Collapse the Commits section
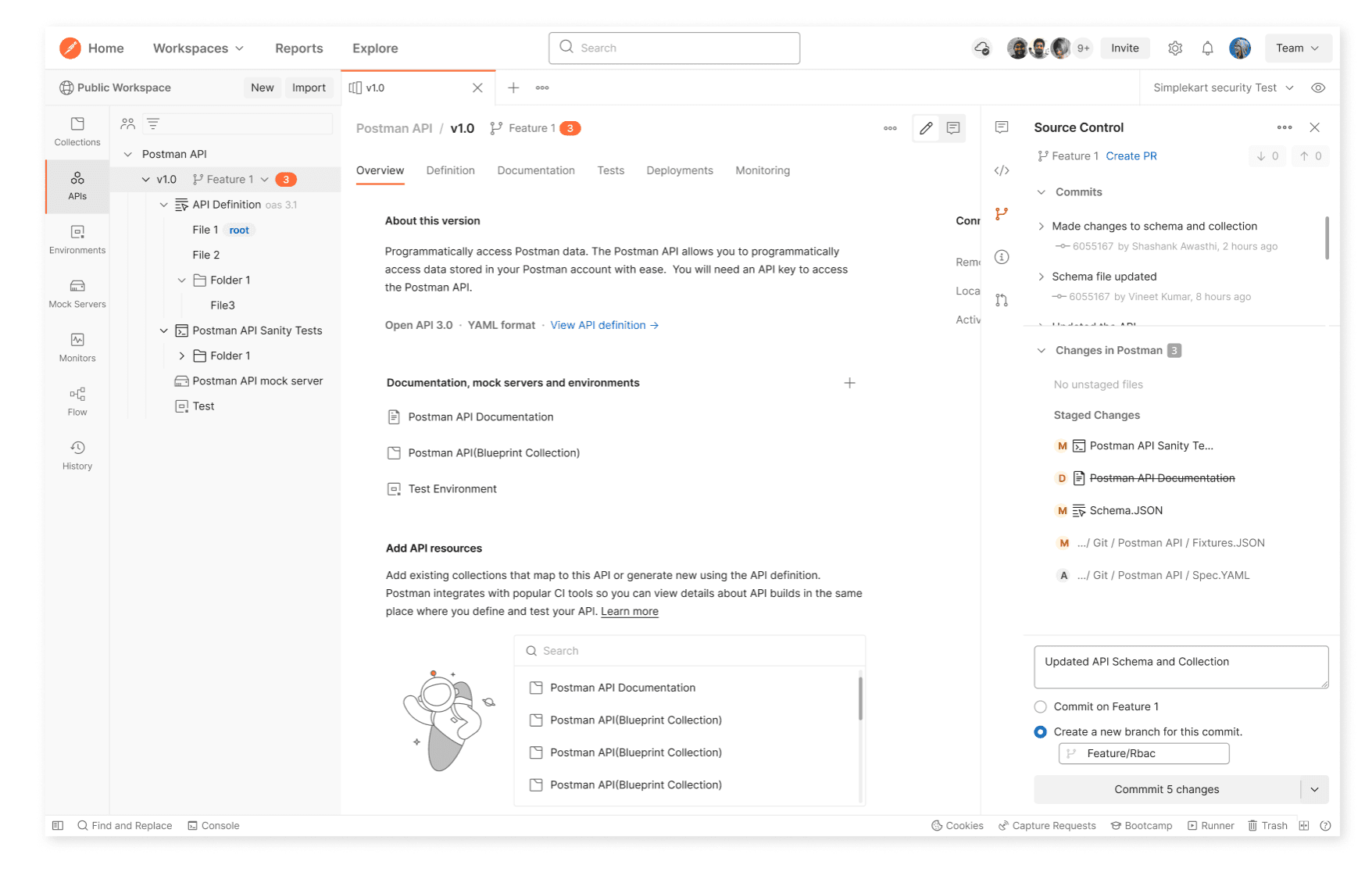This screenshot has height=872, width=1372. click(x=1042, y=192)
